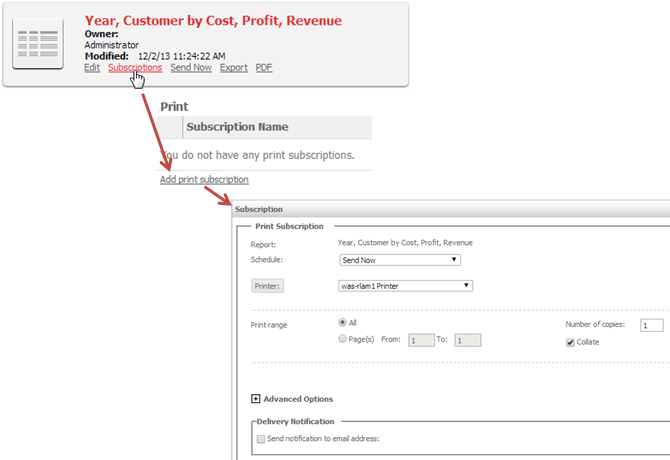The width and height of the screenshot is (670, 460).
Task: Click the From page input field
Action: pyautogui.click(x=421, y=340)
